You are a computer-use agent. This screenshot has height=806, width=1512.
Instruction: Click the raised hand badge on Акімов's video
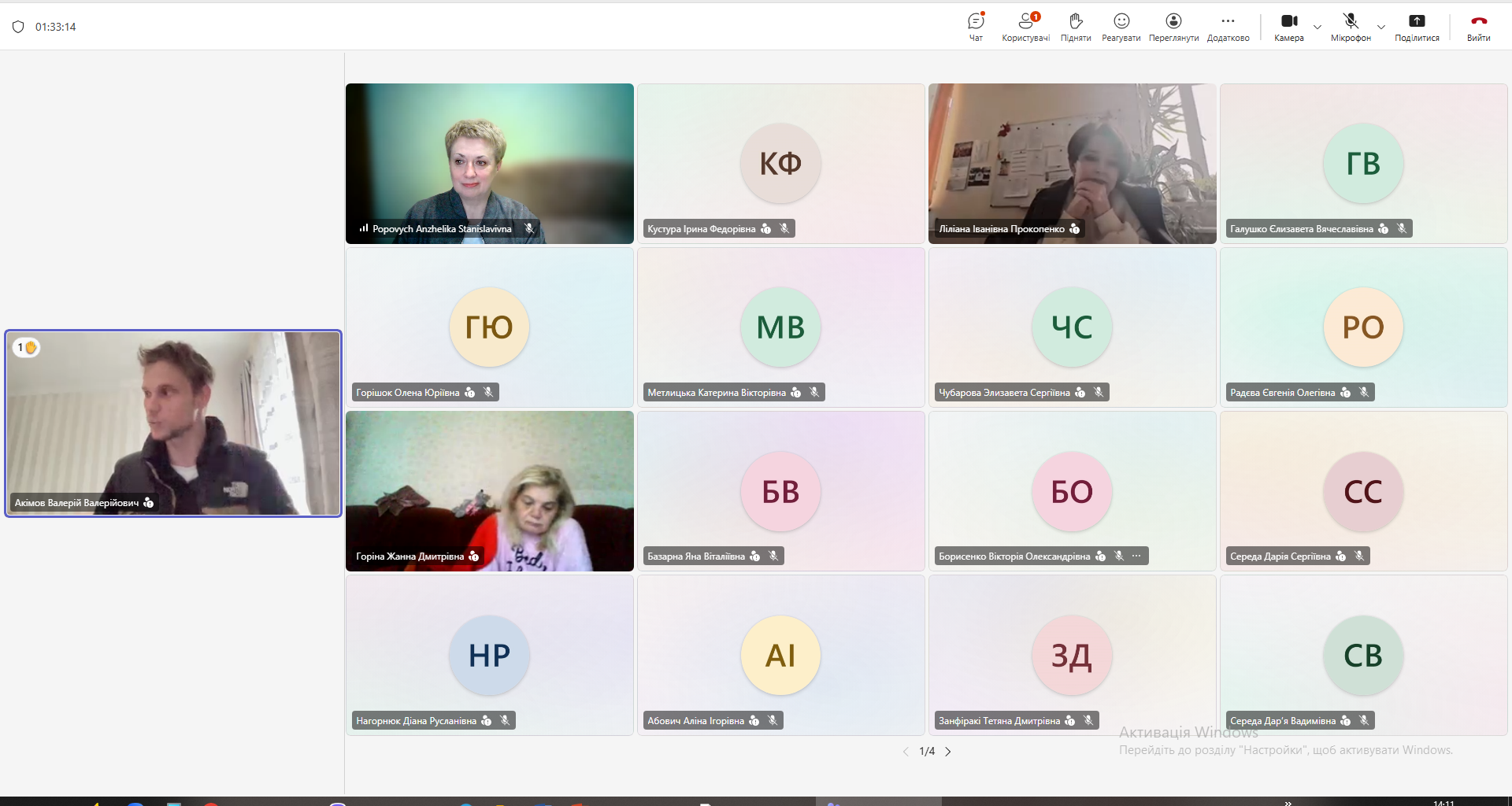[27, 347]
